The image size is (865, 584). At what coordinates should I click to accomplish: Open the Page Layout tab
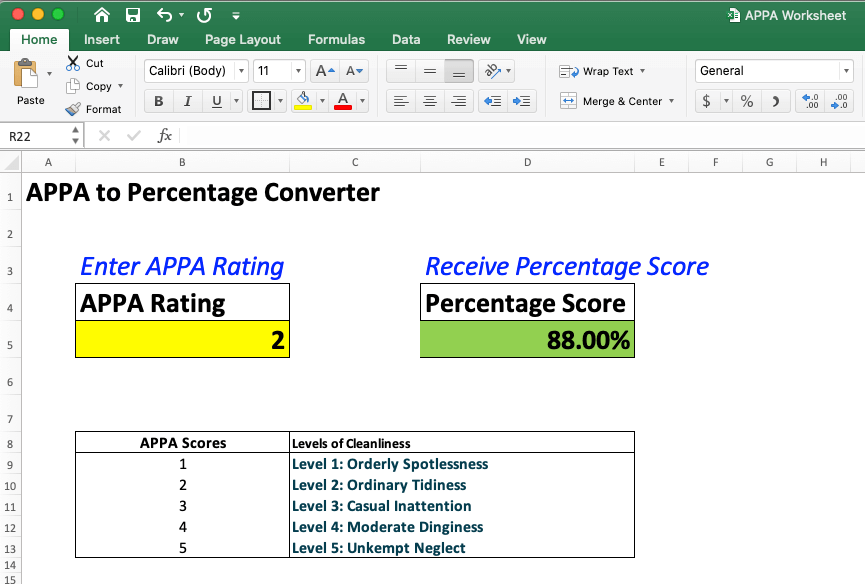[x=243, y=39]
